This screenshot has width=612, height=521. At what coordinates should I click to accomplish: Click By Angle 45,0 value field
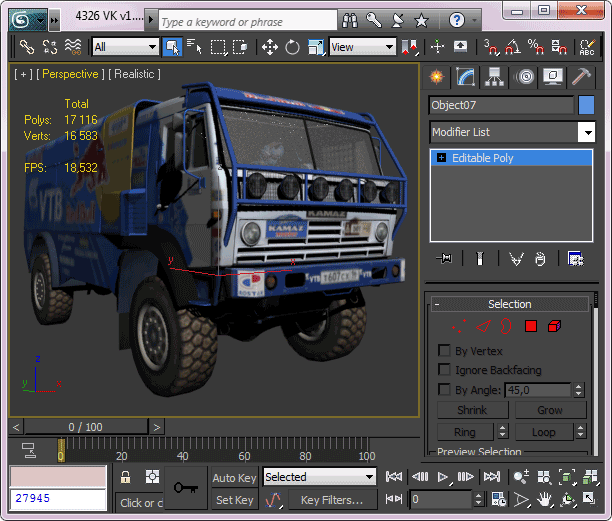(x=538, y=390)
